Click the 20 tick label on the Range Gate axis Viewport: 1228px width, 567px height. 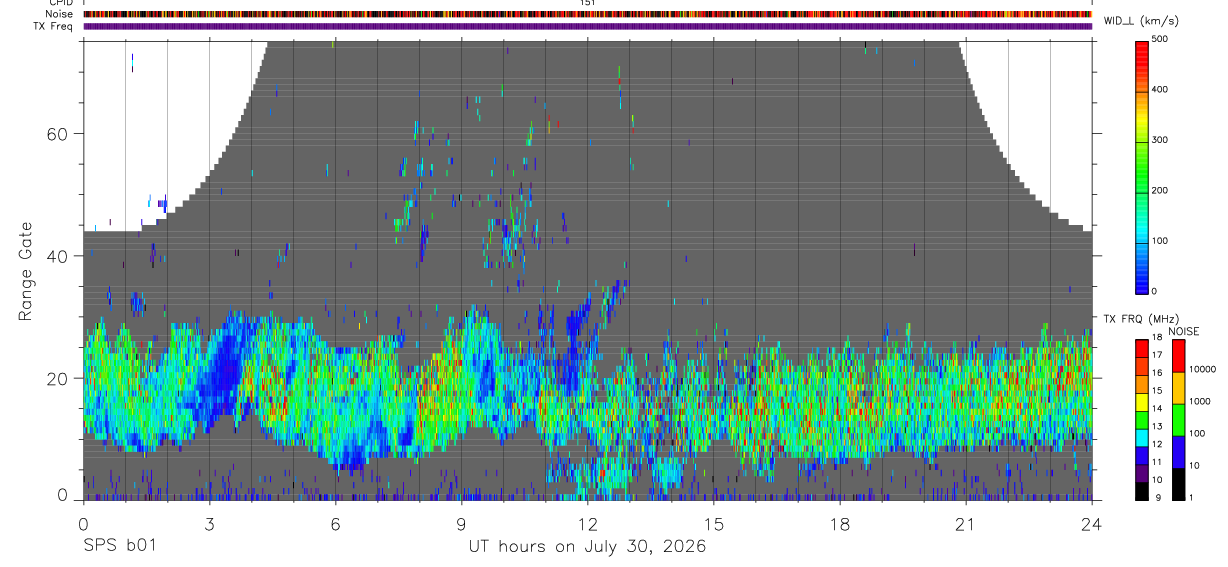point(58,378)
